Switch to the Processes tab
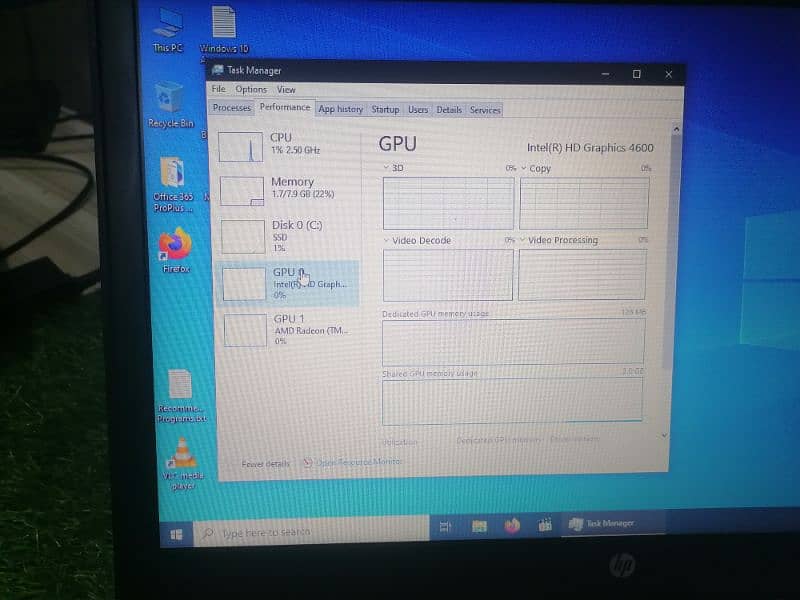Viewport: 800px width, 600px height. coord(231,108)
